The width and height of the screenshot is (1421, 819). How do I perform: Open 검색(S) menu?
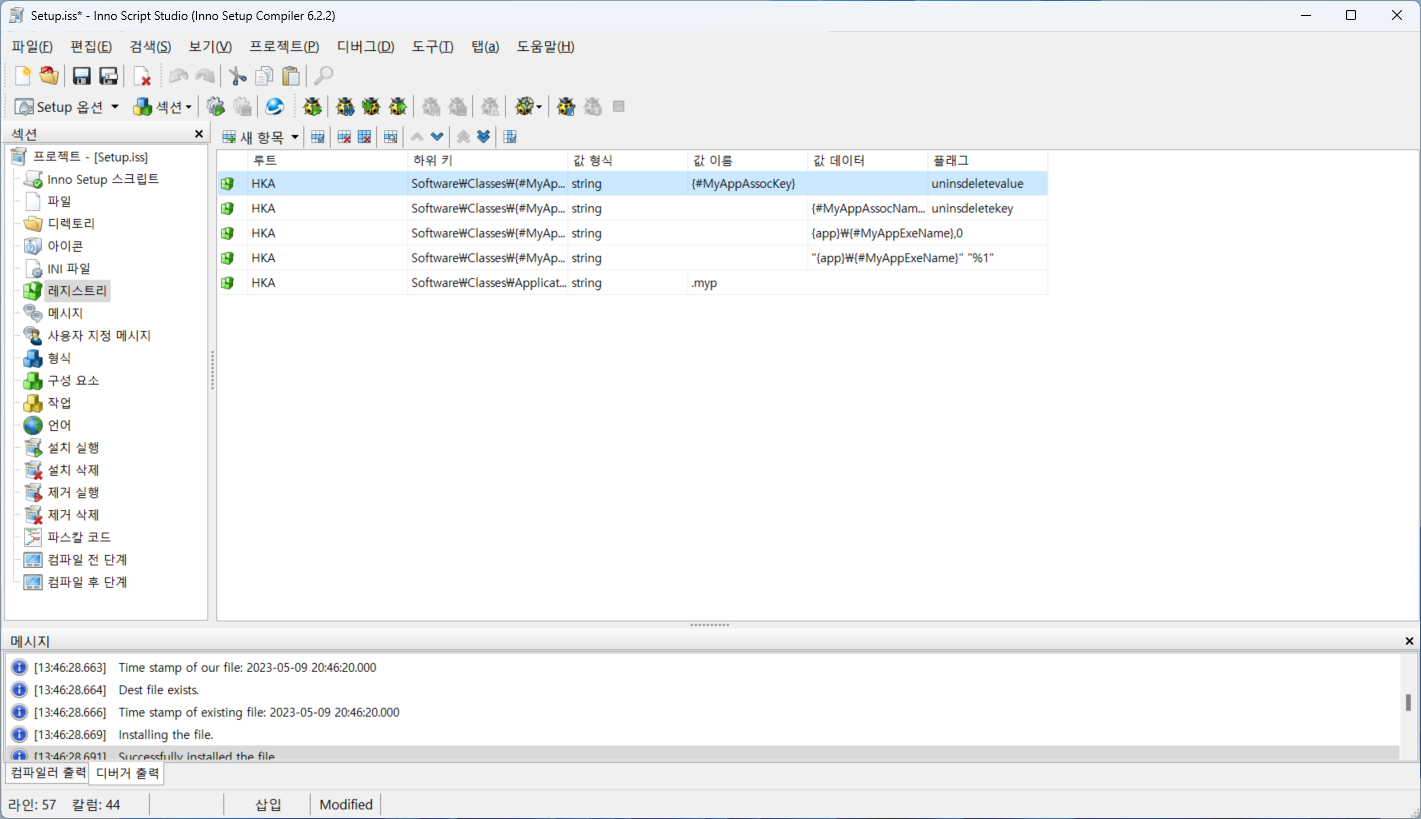click(150, 47)
